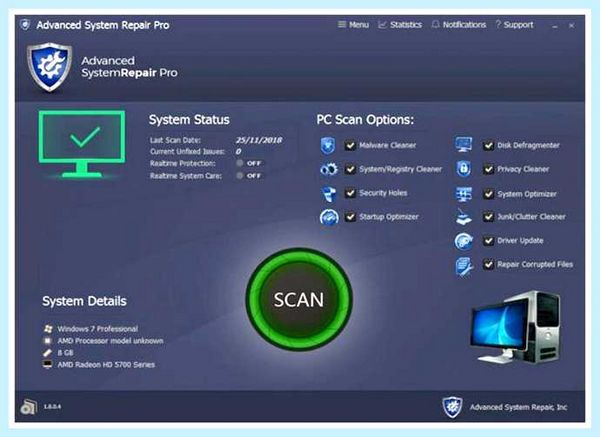Uncheck the Disk Defragmenter checkbox
Viewport: 600px width, 437px height.
click(488, 145)
